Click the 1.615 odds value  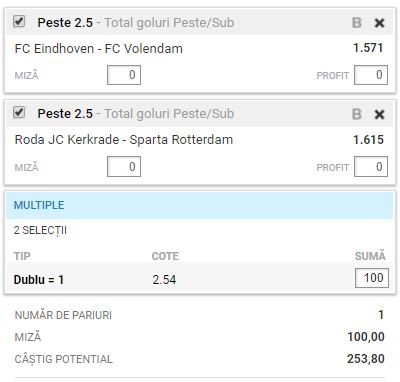click(368, 140)
